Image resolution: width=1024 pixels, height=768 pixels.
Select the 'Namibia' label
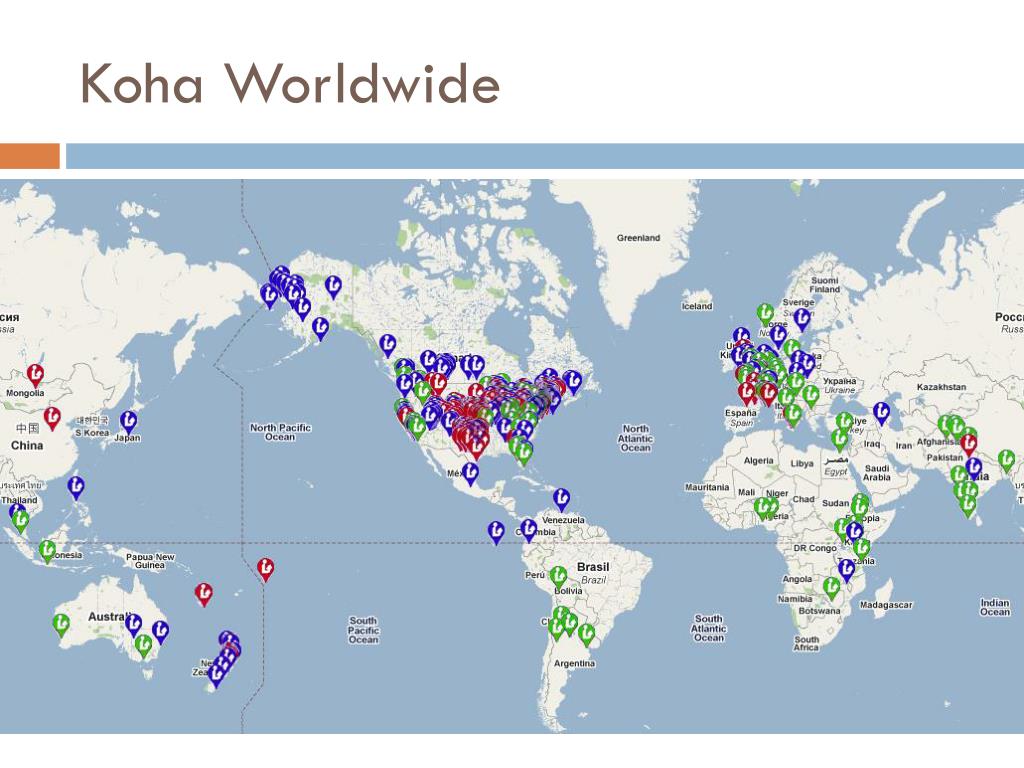[x=795, y=599]
